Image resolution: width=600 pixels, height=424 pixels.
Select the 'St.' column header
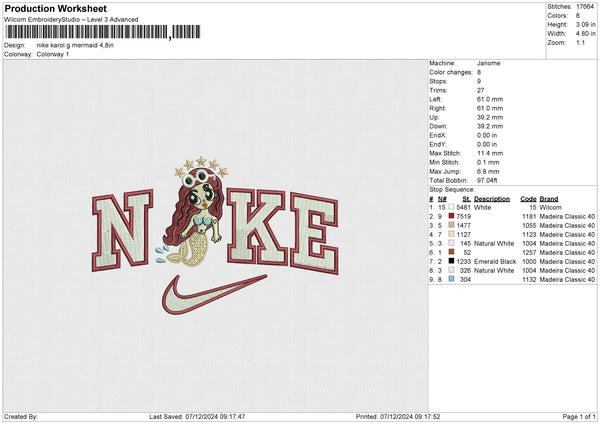[x=466, y=199]
